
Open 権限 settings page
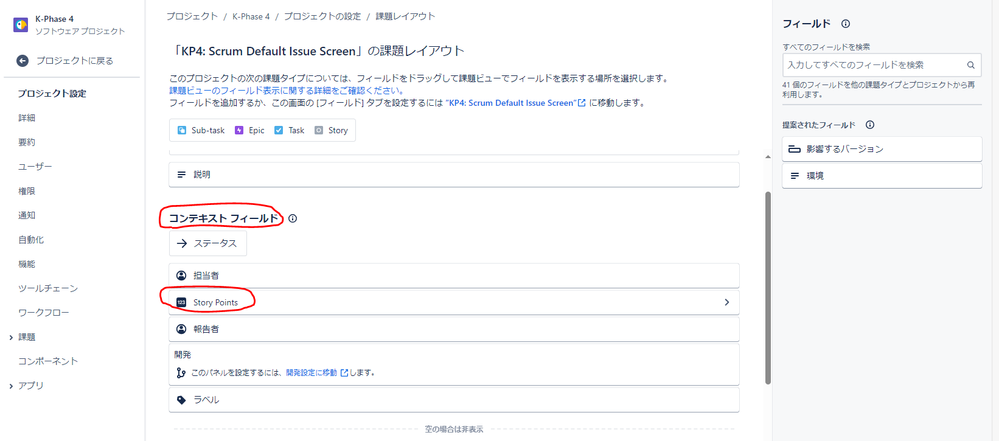[x=27, y=191]
